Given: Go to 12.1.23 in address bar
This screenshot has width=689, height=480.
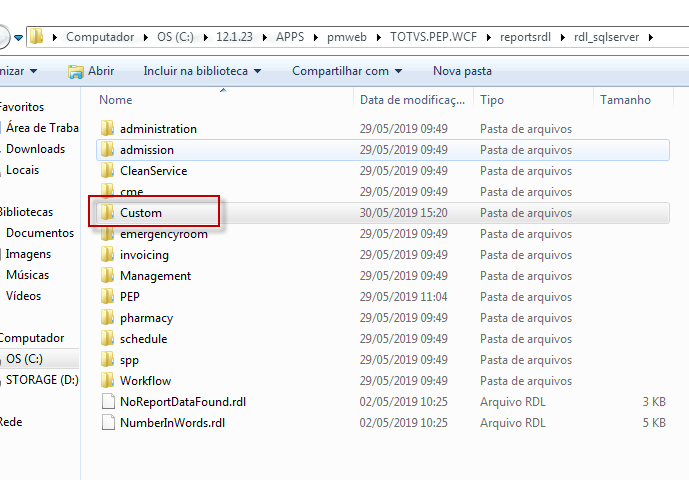Looking at the screenshot, I should click(234, 37).
